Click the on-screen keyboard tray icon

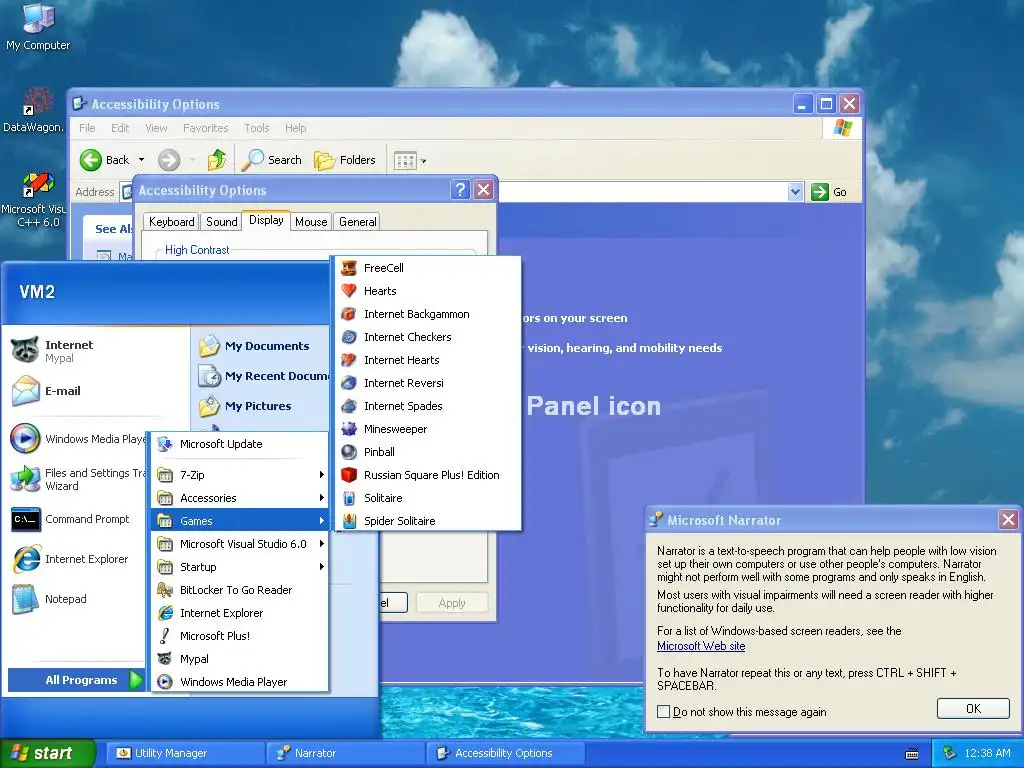[x=912, y=754]
